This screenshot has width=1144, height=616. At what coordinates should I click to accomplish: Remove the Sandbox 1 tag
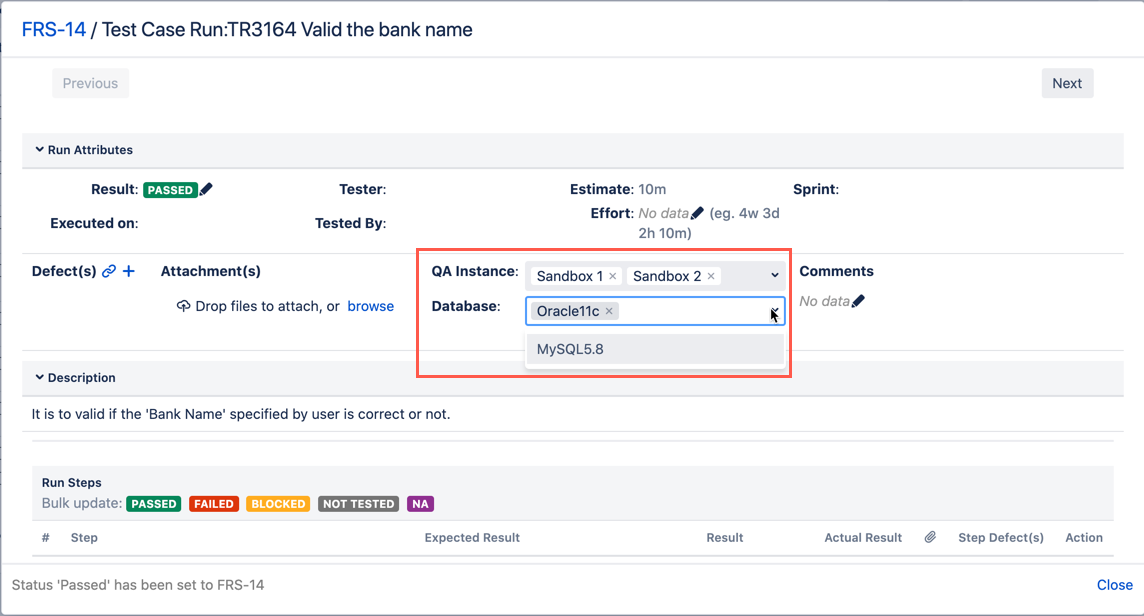(613, 276)
